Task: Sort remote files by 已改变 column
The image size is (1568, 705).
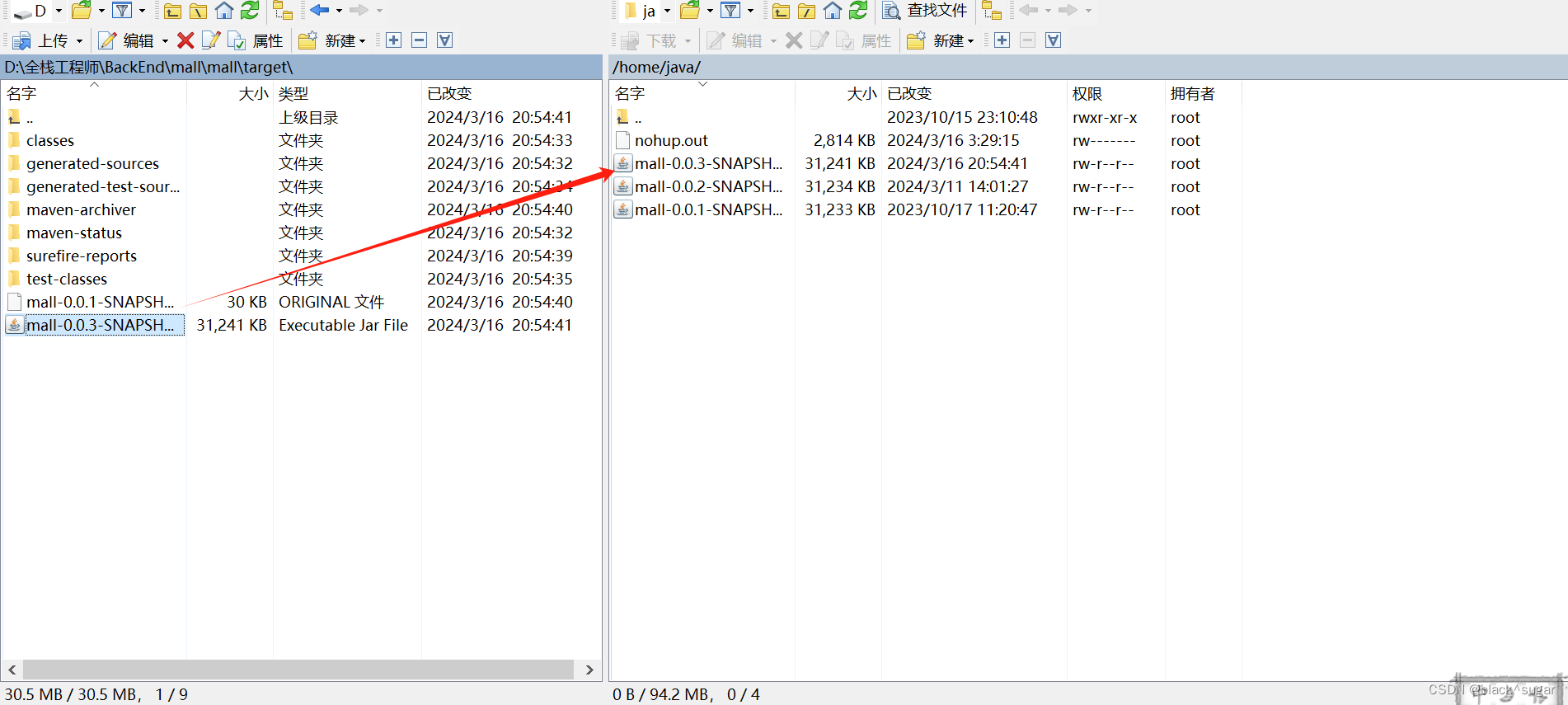Action: coord(974,93)
